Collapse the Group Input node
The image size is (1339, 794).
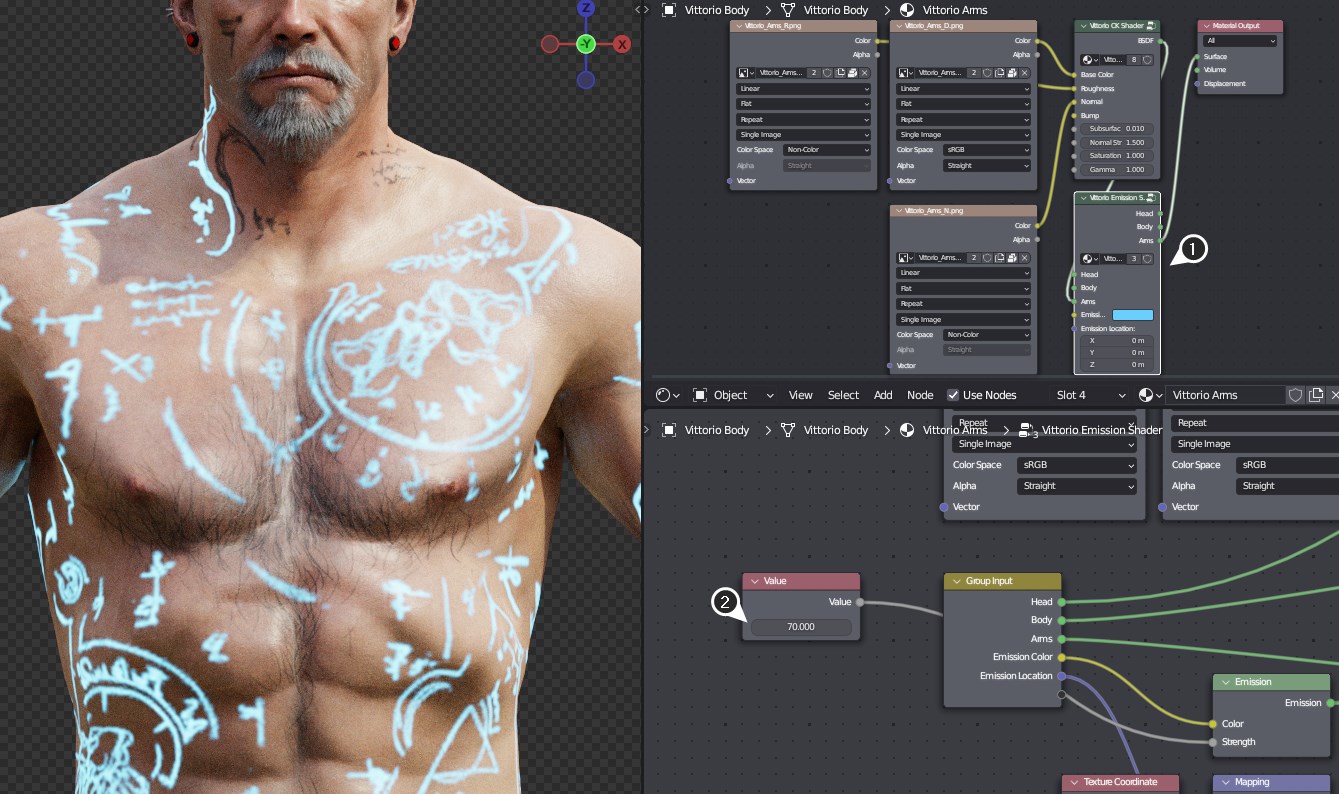[x=956, y=581]
